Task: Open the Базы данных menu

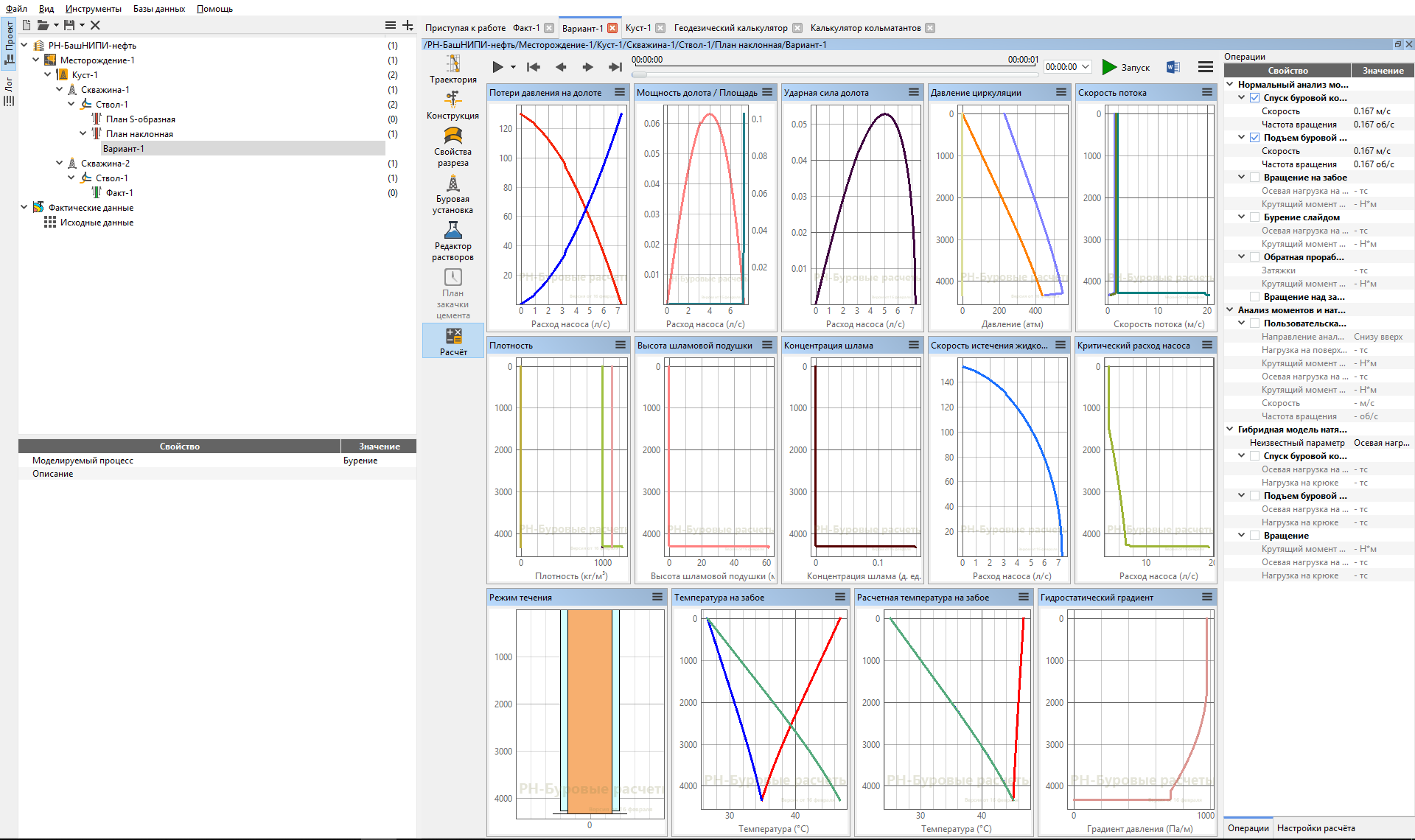Action: point(159,9)
